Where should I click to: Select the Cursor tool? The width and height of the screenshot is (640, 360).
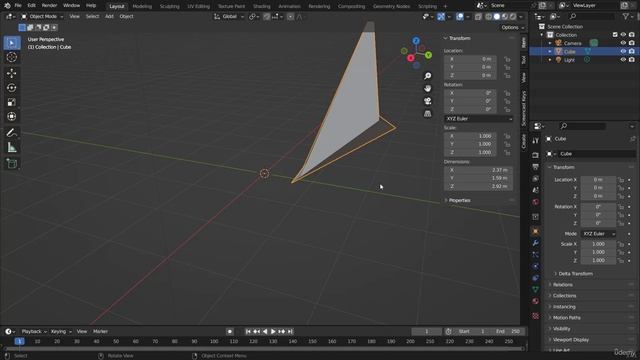pyautogui.click(x=12, y=57)
